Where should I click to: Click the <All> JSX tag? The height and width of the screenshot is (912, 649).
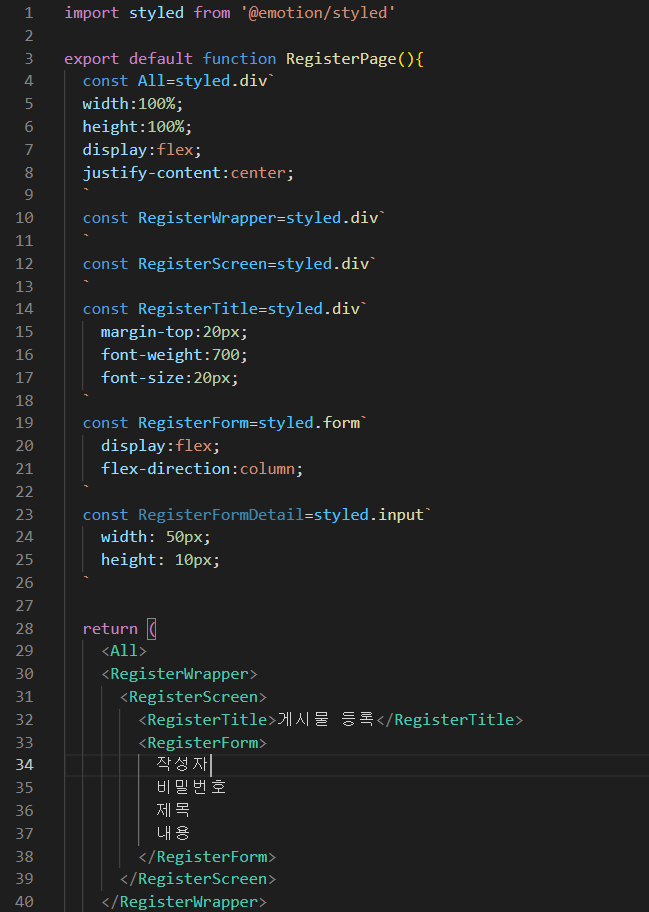[124, 651]
